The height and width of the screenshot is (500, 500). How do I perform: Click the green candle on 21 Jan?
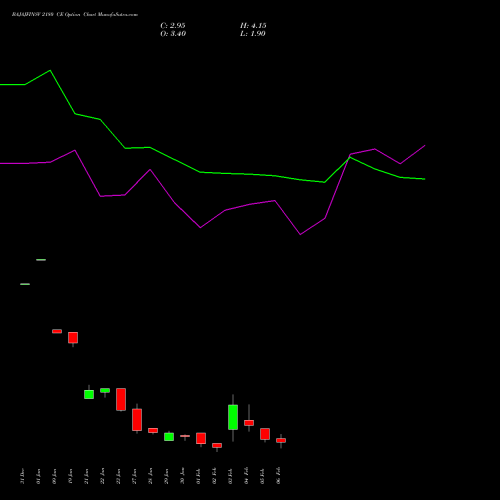click(x=89, y=394)
